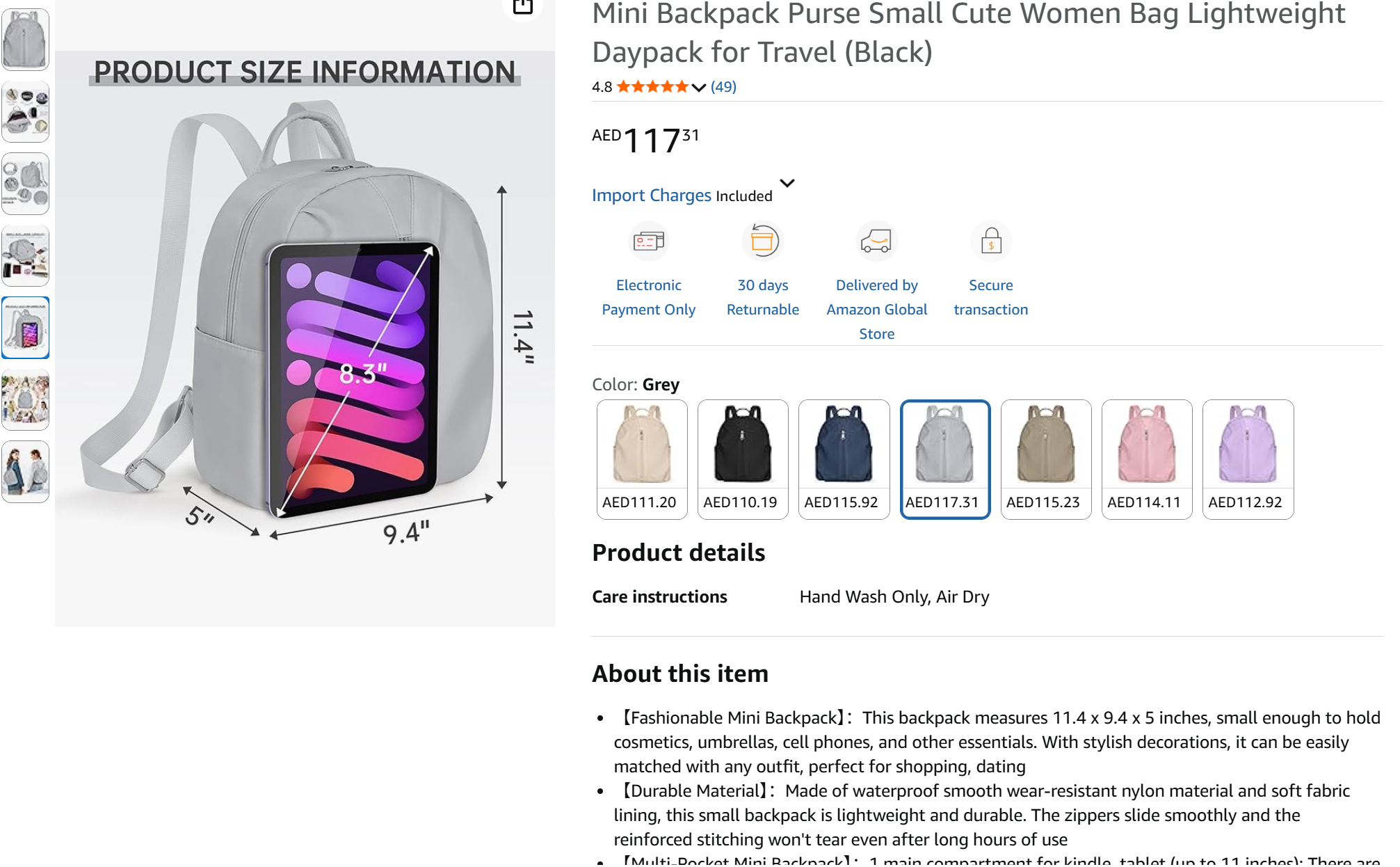The width and height of the screenshot is (1400, 867).
Task: View the two women models thumbnail
Action: [x=26, y=472]
